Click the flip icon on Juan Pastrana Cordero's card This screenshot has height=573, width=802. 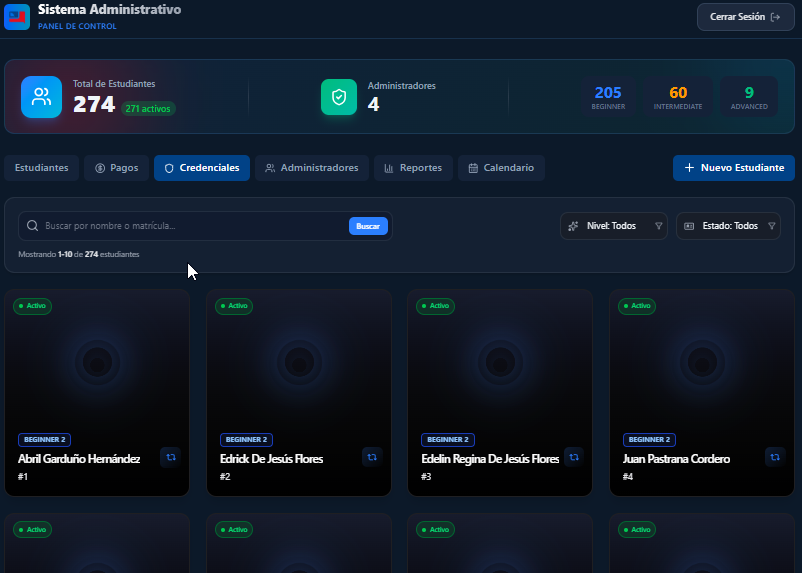(775, 457)
